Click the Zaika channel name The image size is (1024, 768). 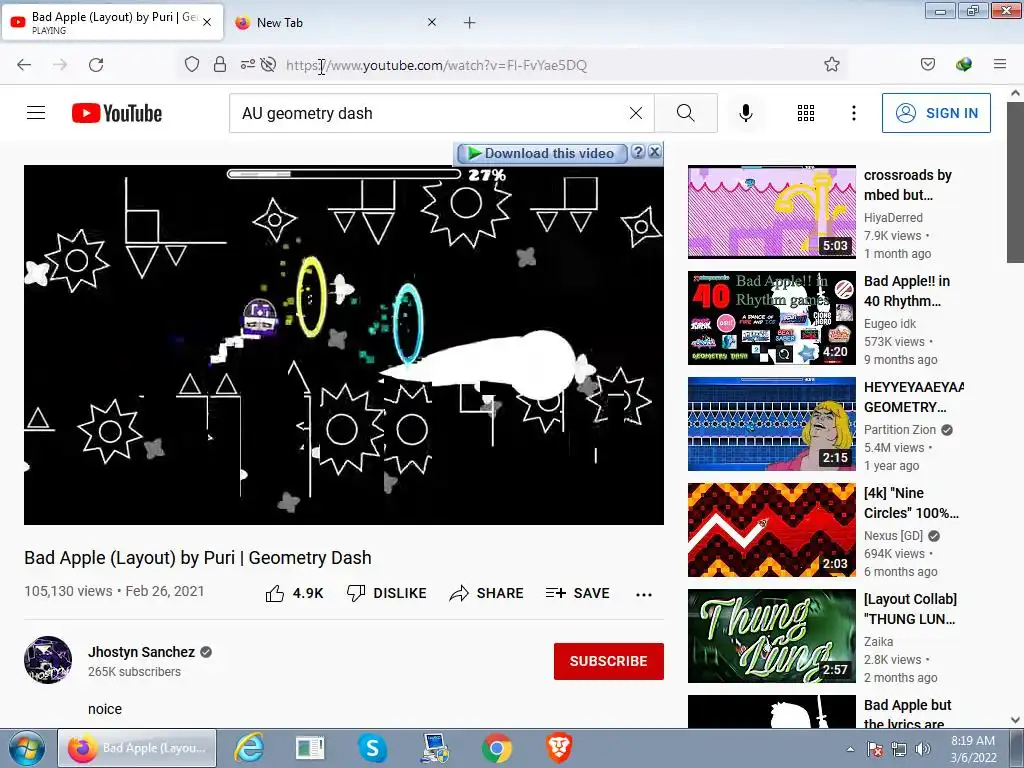(x=878, y=641)
